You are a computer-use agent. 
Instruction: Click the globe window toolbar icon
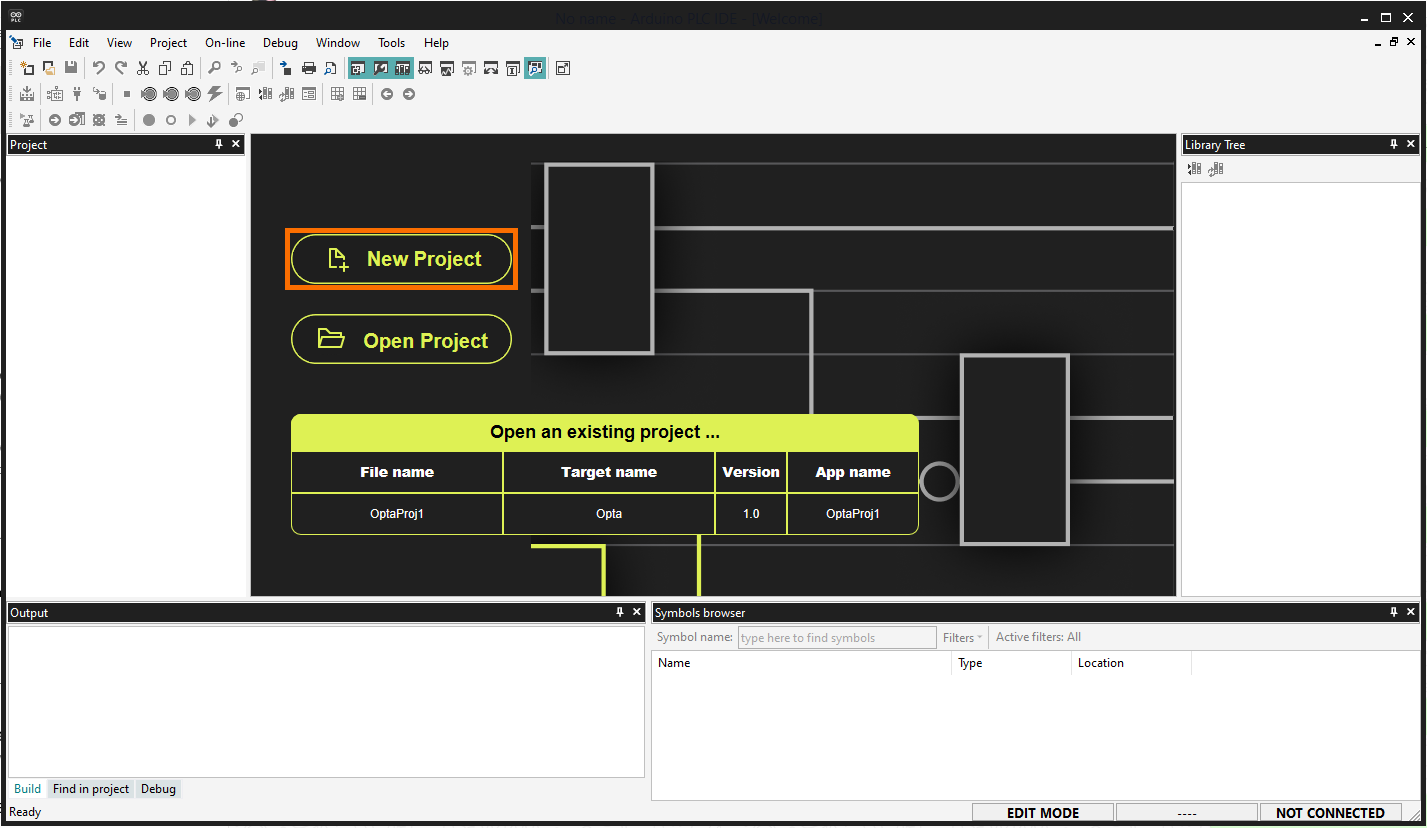click(243, 94)
